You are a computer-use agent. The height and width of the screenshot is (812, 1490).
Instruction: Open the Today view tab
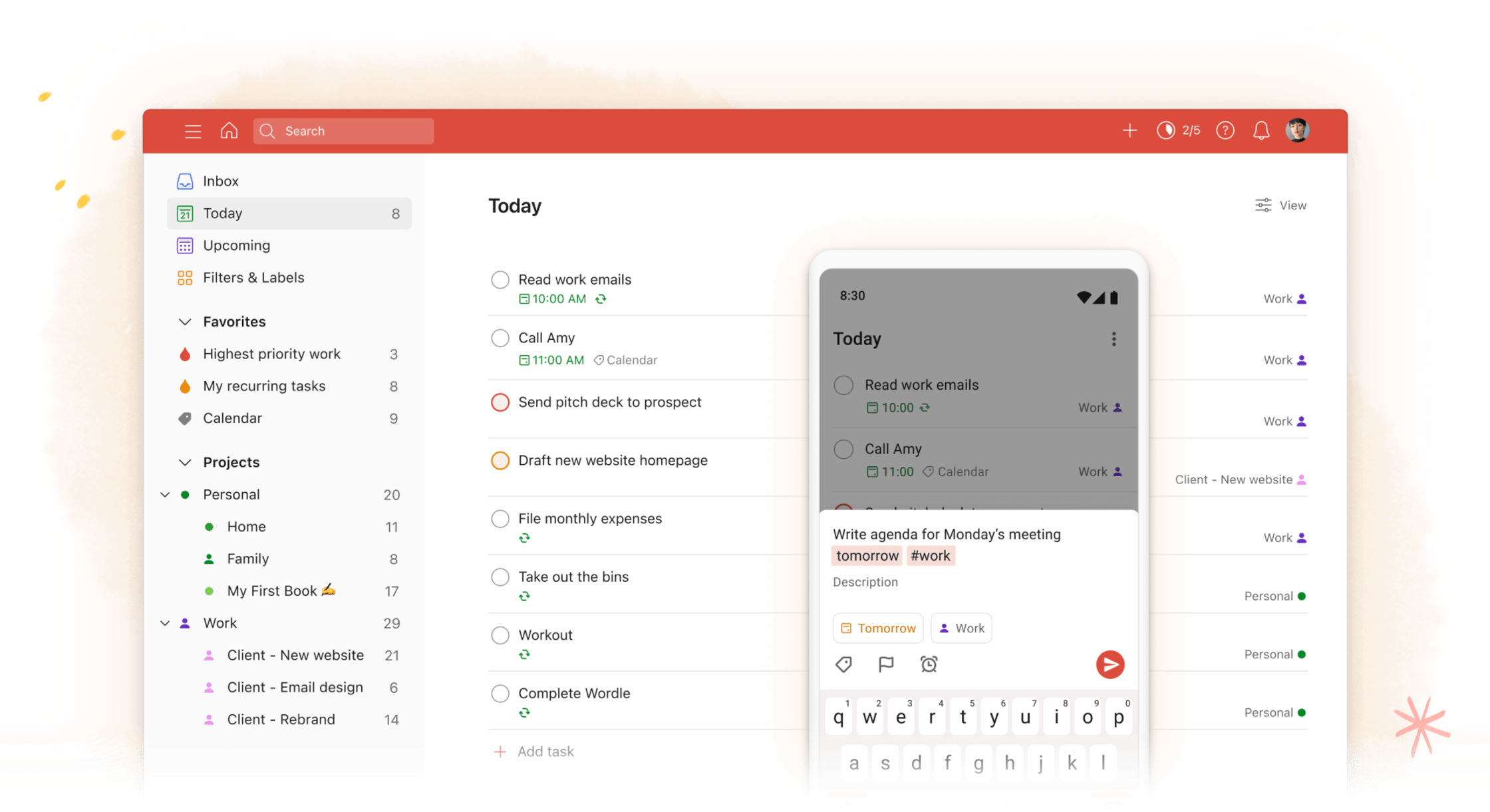289,213
